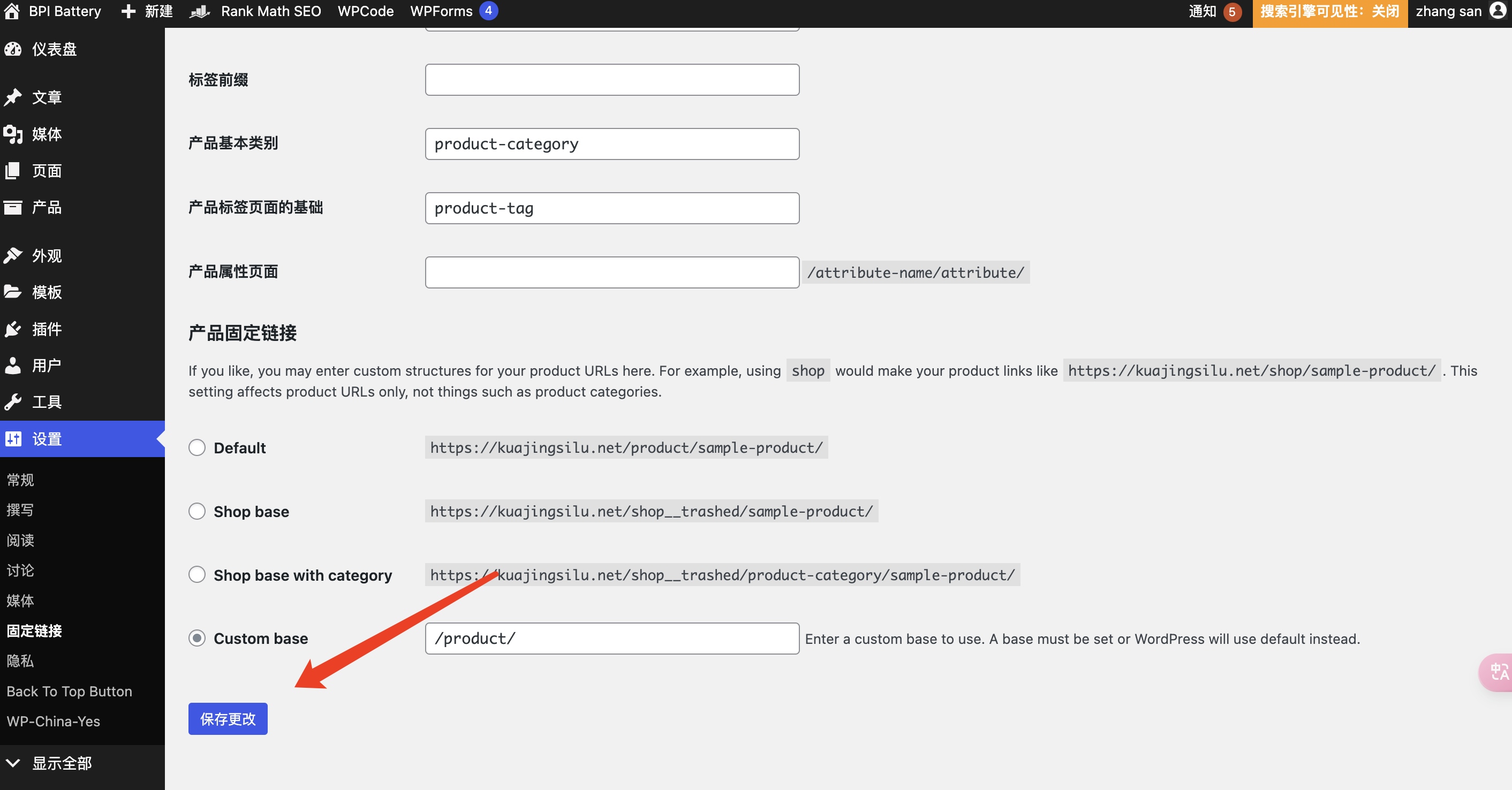Click the 外观 paintbrush icon
The width and height of the screenshot is (1512, 790).
tap(13, 255)
